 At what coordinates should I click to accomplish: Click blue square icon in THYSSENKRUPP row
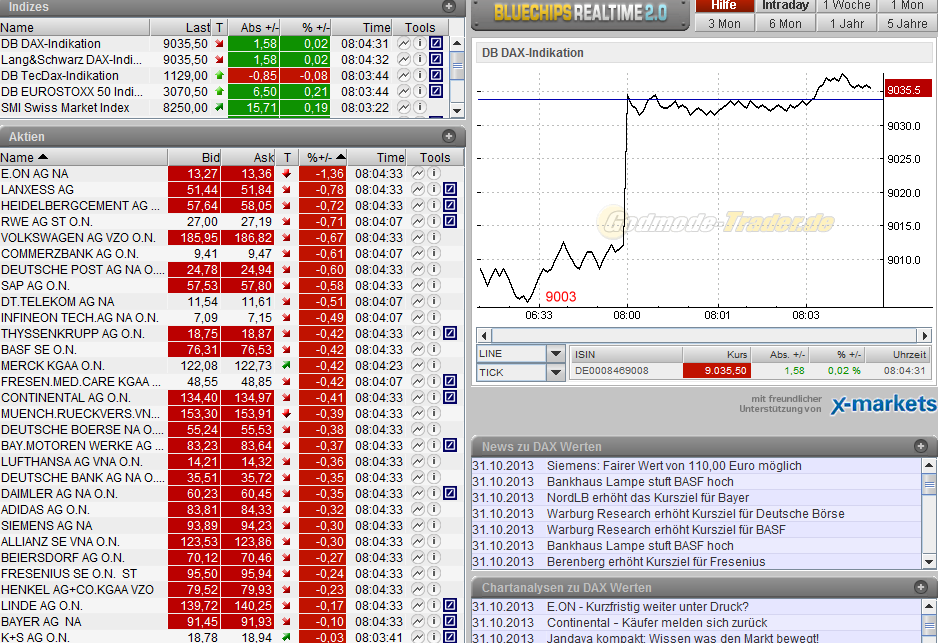click(450, 333)
